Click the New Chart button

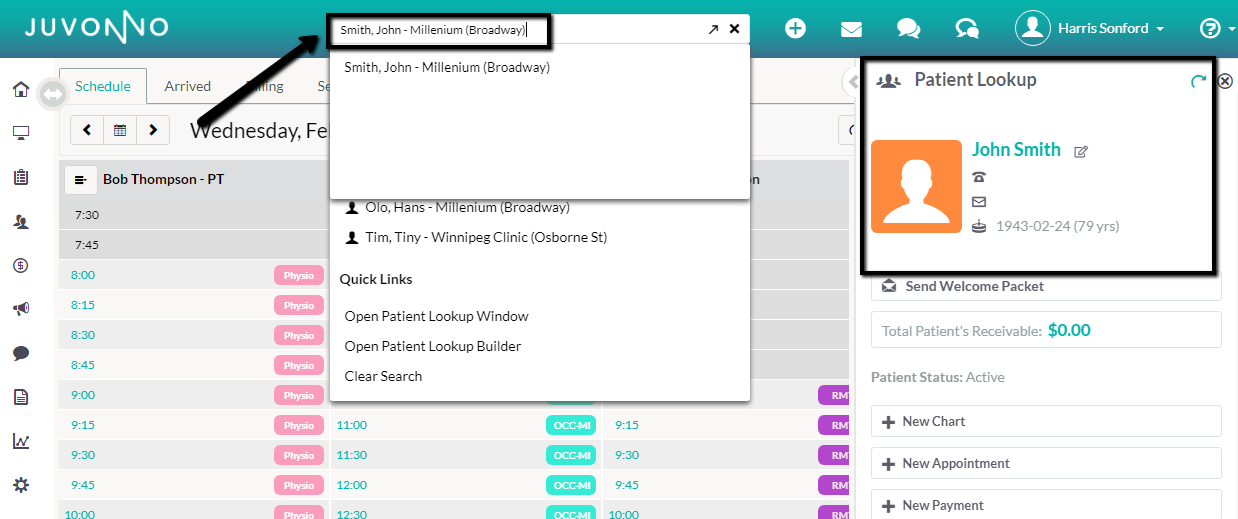(x=1046, y=421)
